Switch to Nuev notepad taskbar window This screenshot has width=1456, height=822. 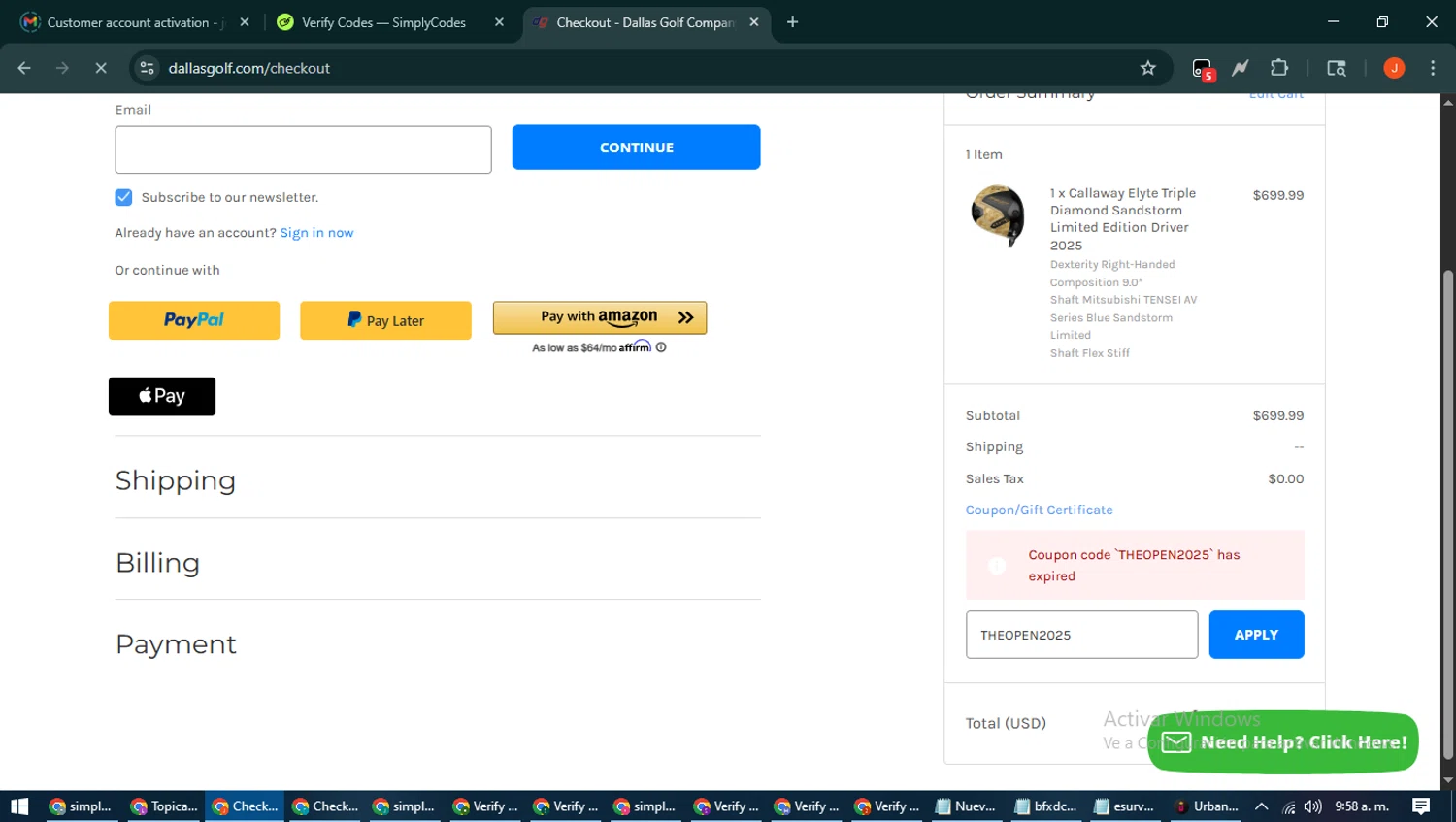(965, 806)
